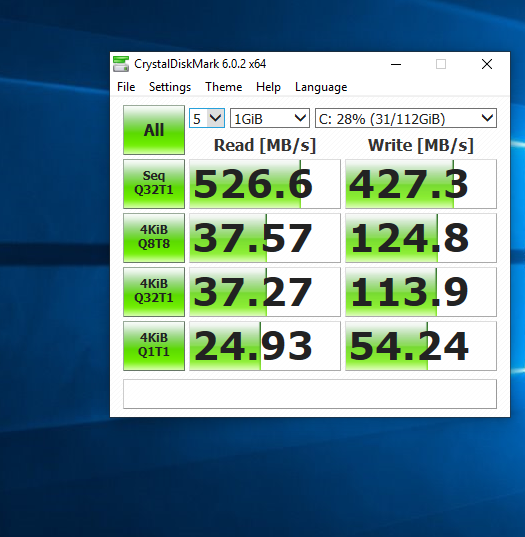Start the 4KiB Q32T1 test

[154, 292]
